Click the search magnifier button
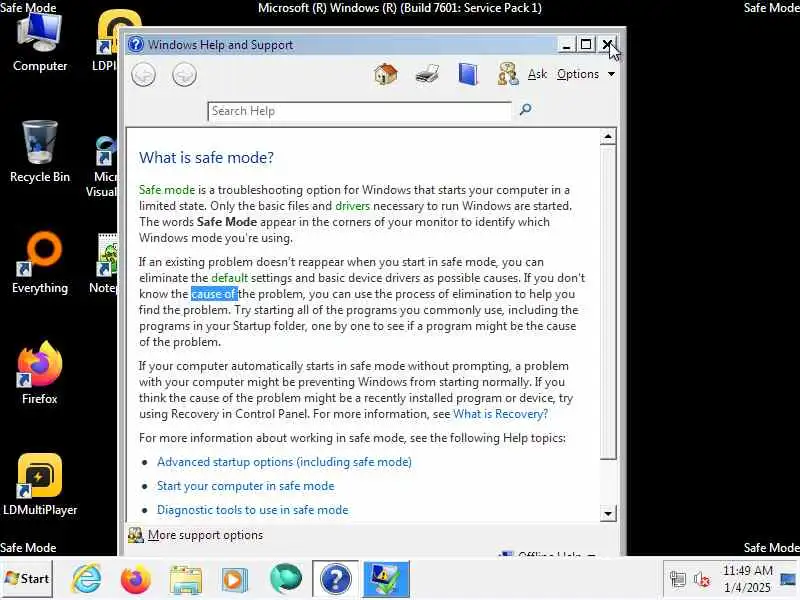The image size is (800, 600). [x=525, y=109]
